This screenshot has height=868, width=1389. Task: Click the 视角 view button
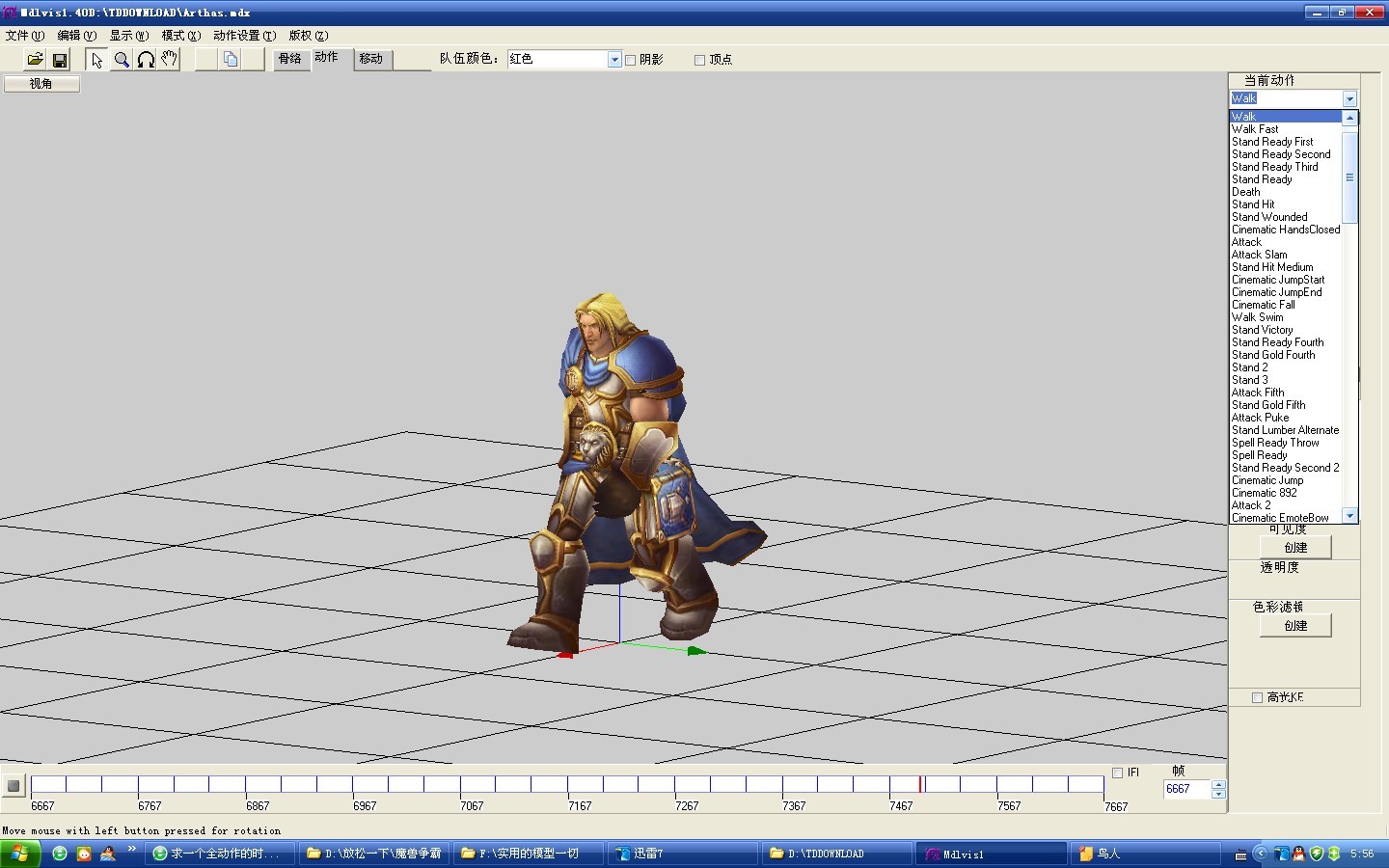(41, 84)
